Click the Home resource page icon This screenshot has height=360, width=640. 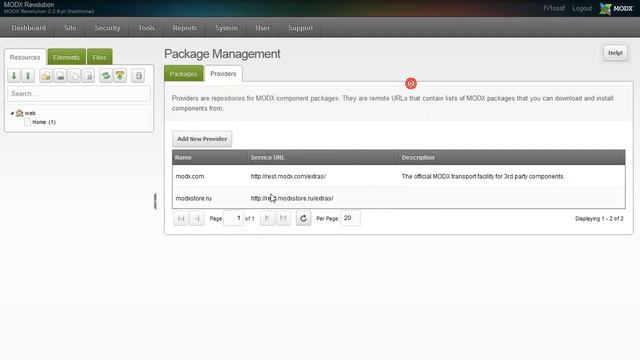pyautogui.click(x=27, y=122)
